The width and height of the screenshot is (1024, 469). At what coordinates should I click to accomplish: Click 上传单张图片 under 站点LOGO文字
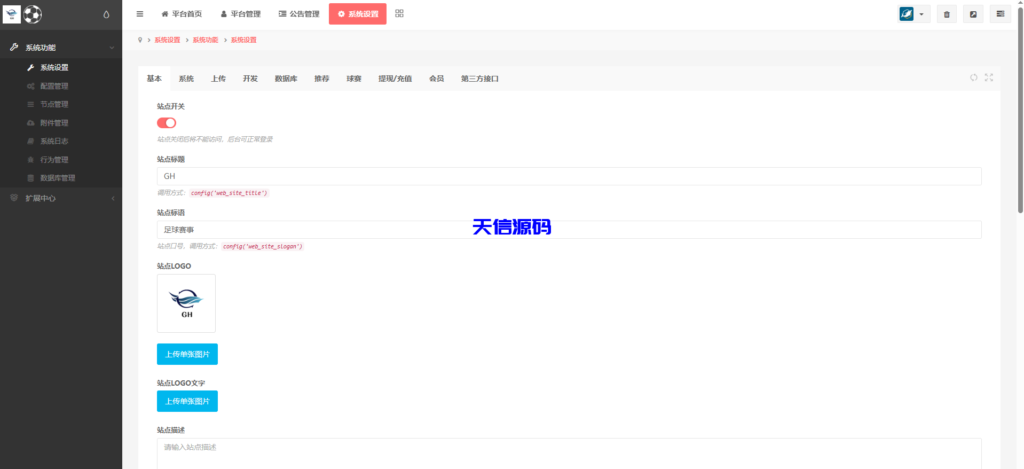[x=187, y=401]
